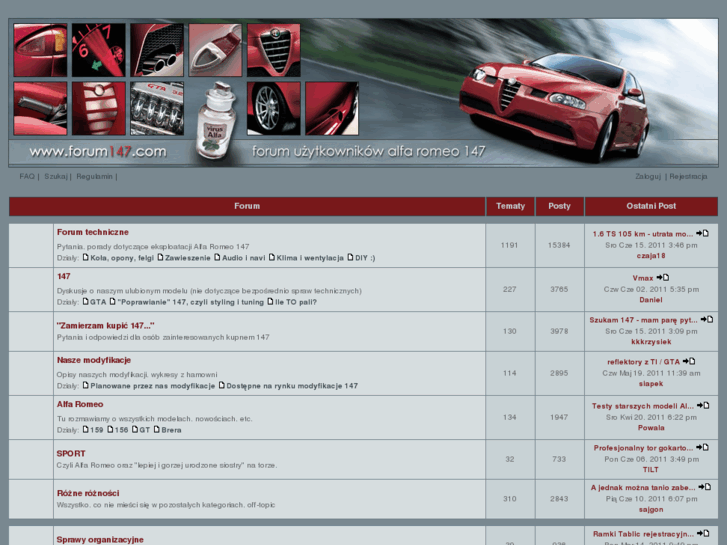This screenshot has height=545, width=727.
Task: Click Zaloguj to log in
Action: (x=648, y=176)
